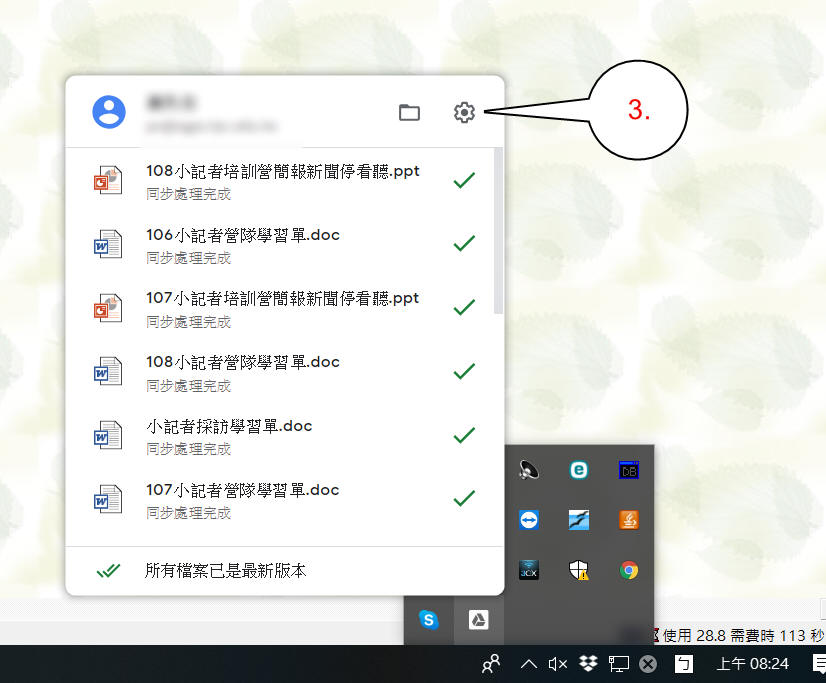Open 107小記者培訓營簡報新聞停看聽.ppt file entry
Screen dimensions: 826x683
tap(280, 308)
